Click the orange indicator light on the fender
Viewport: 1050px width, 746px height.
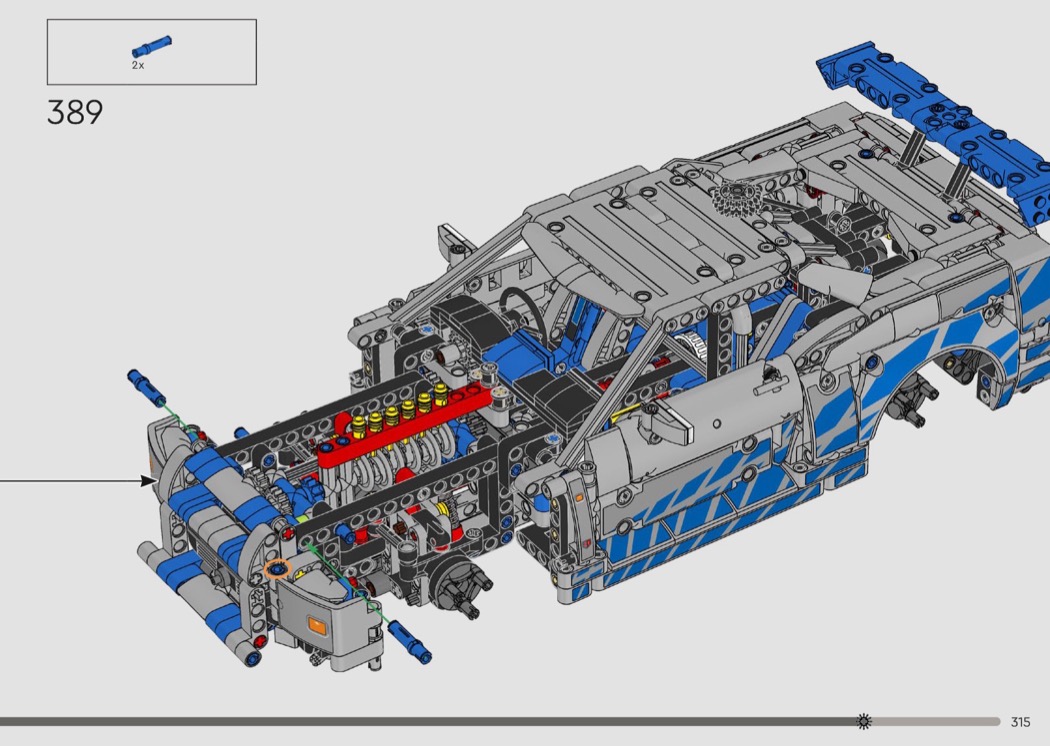[316, 626]
